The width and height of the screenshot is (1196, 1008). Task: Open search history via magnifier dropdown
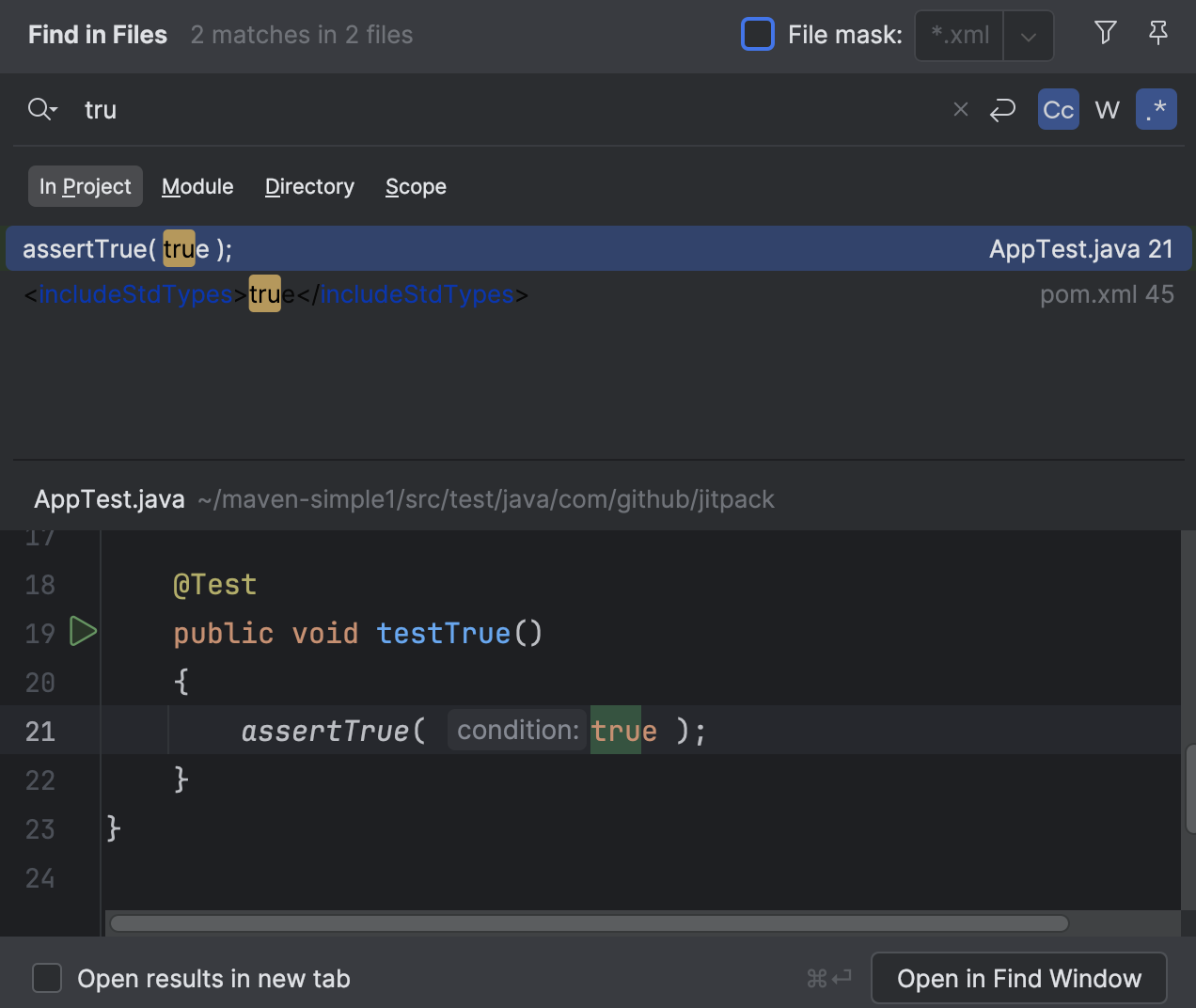pos(41,109)
